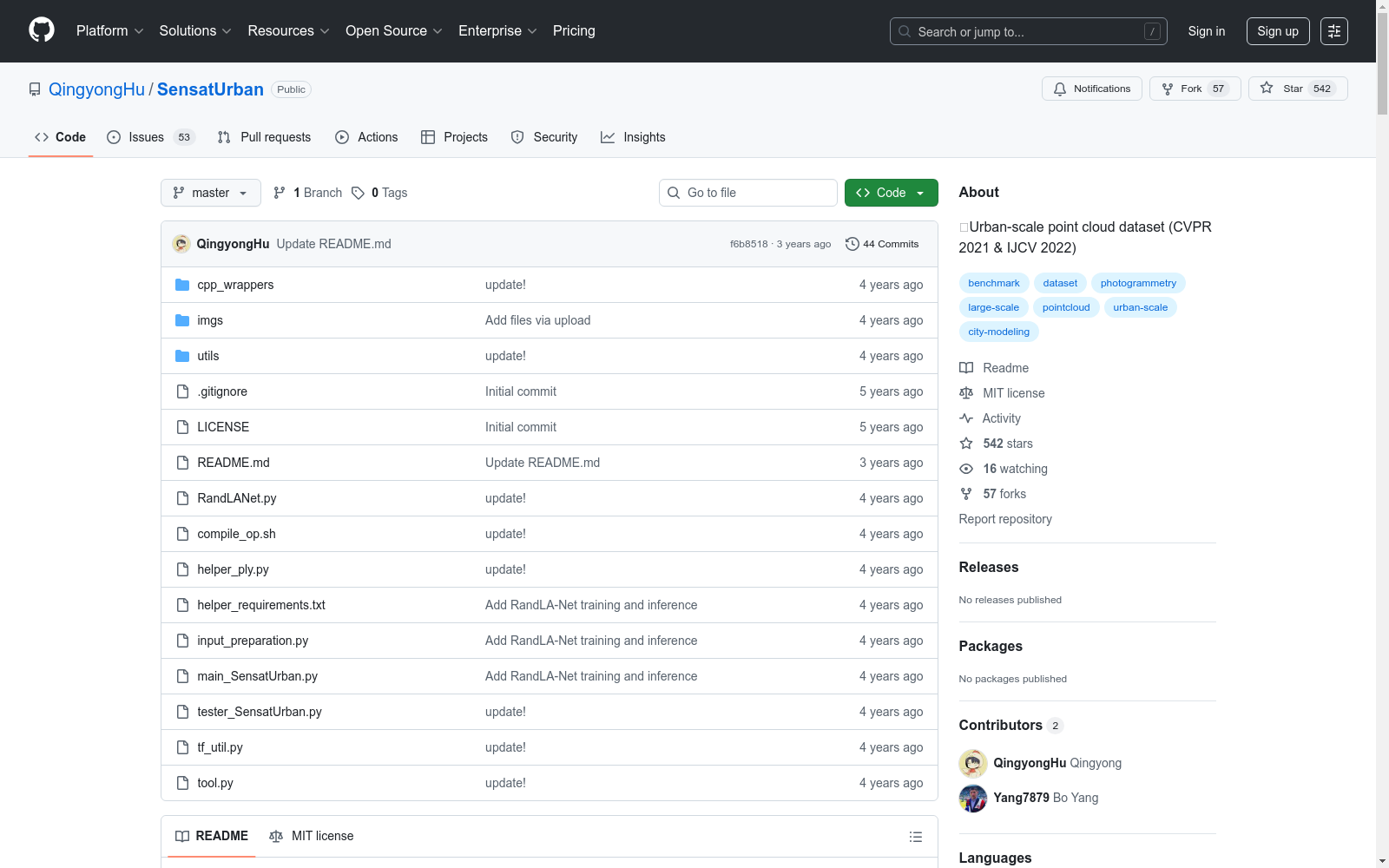Open the QingyongHu owner link
The width and height of the screenshot is (1389, 868).
[96, 89]
